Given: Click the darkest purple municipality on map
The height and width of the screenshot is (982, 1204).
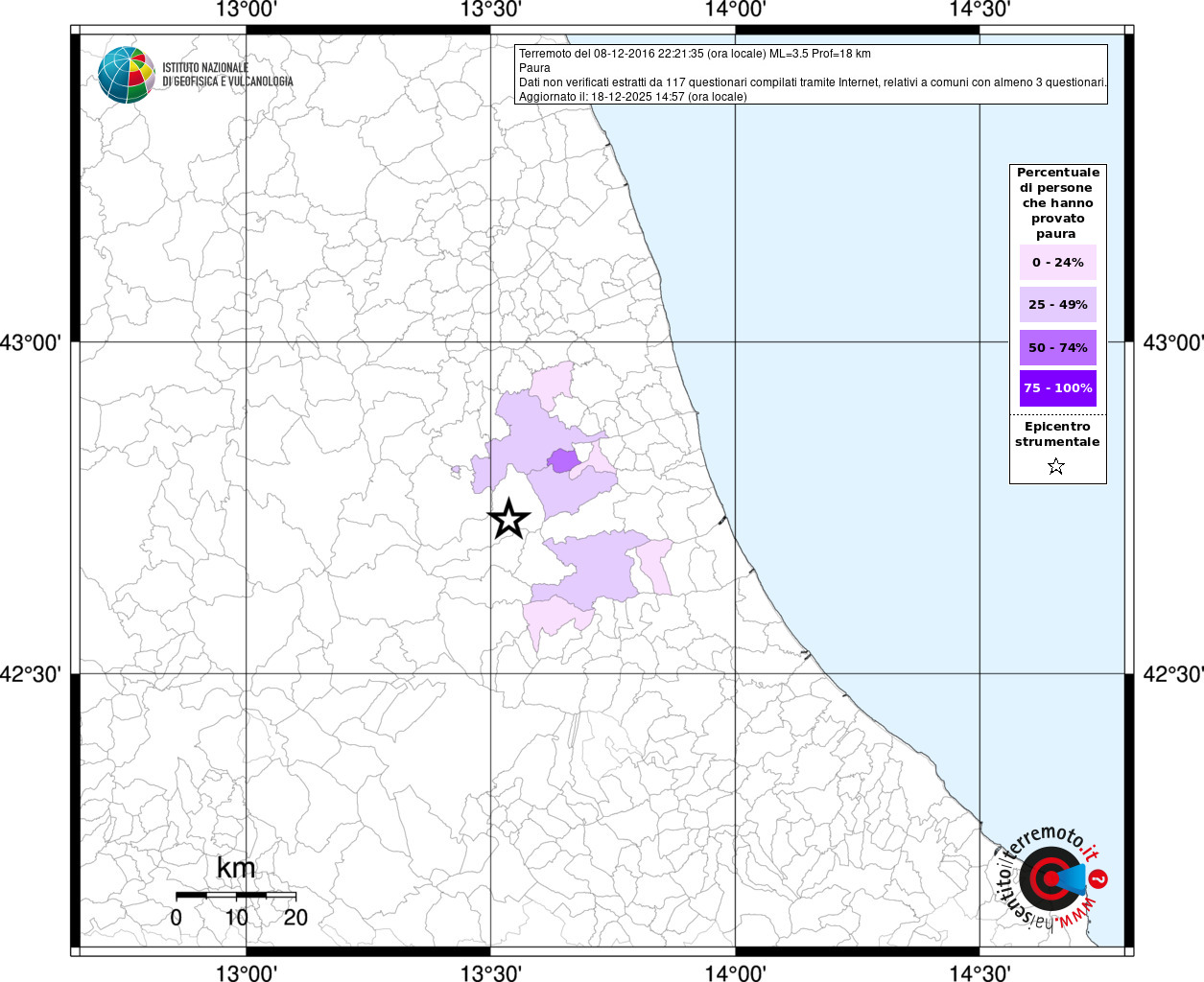Looking at the screenshot, I should (x=563, y=461).
